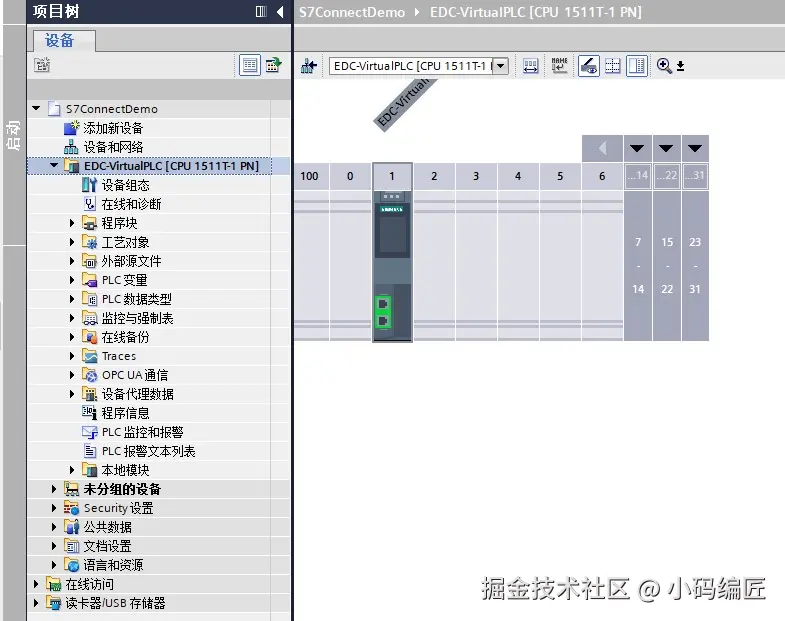
Task: Expand the PLC 数据类型 folder
Action: pos(72,299)
